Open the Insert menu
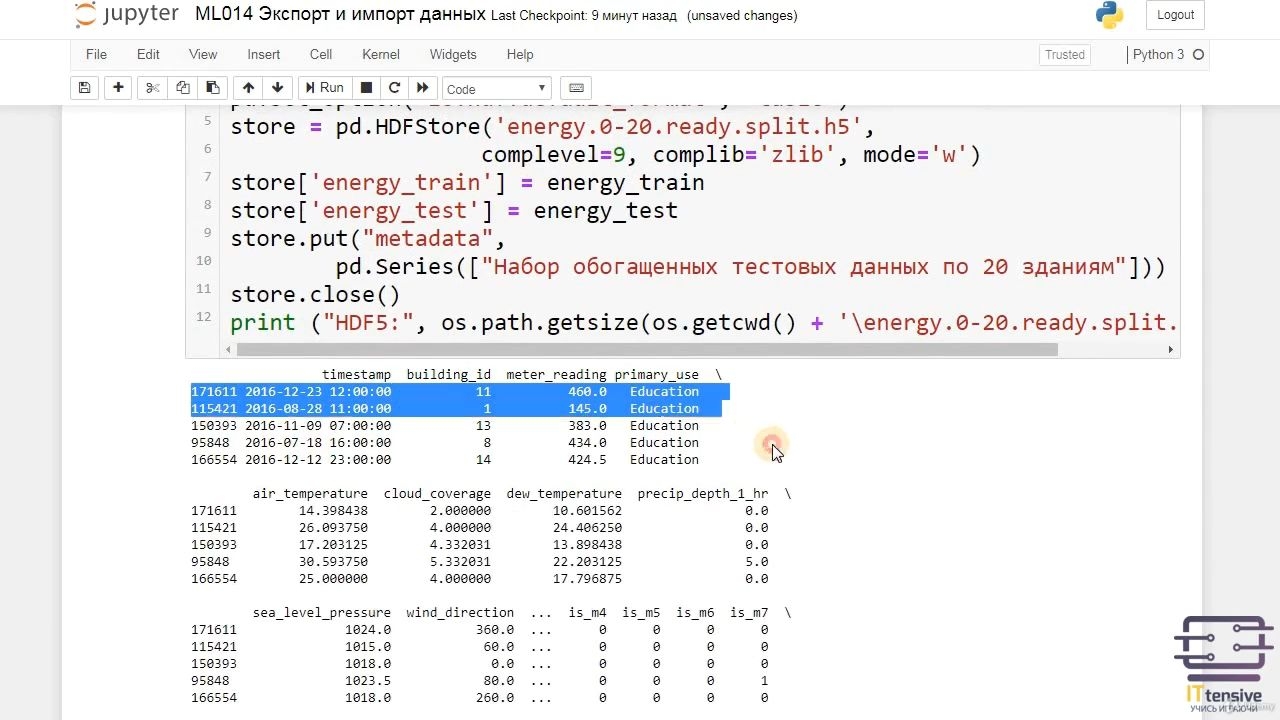Viewport: 1280px width, 720px height. [x=264, y=54]
